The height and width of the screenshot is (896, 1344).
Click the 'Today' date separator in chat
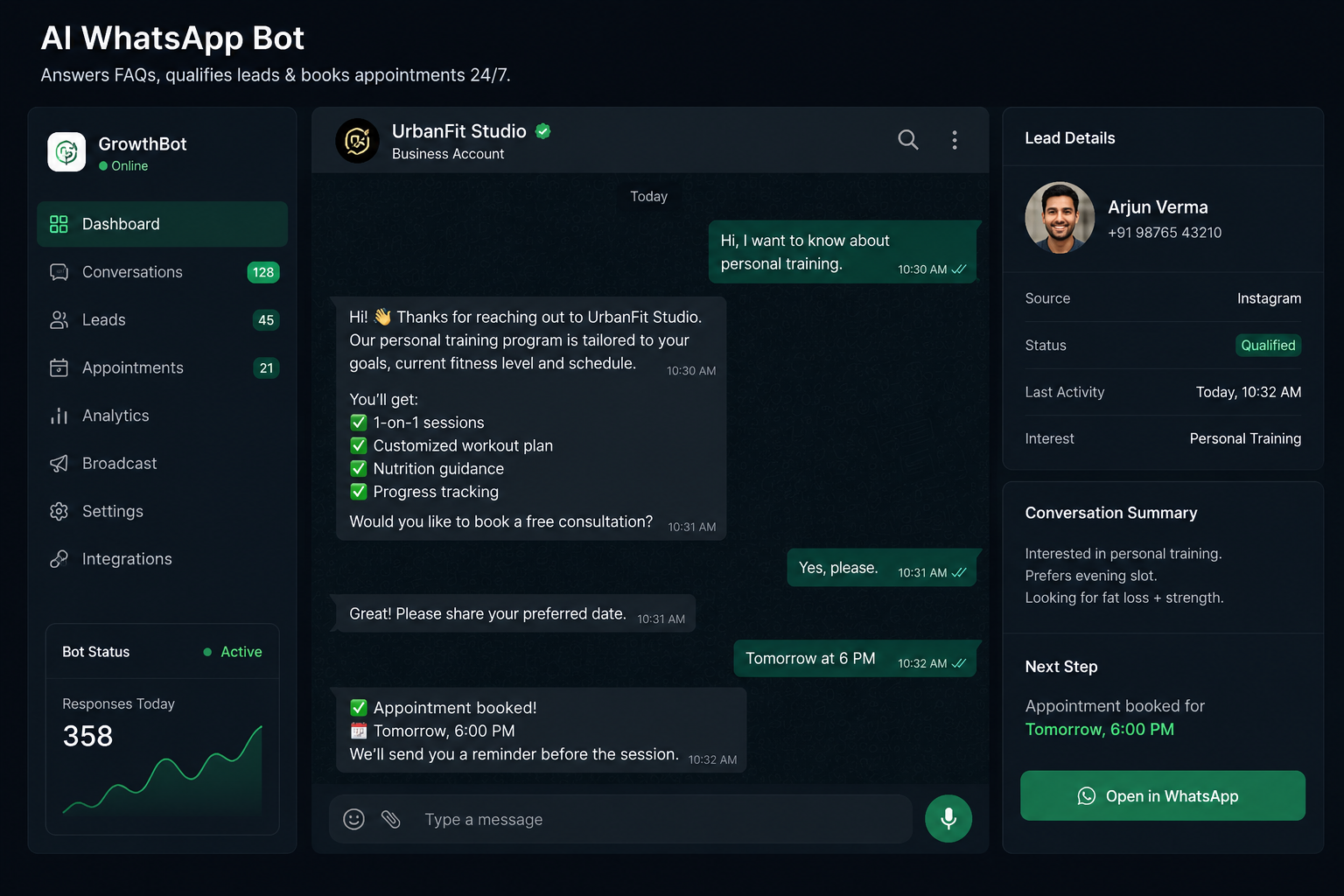coord(649,196)
